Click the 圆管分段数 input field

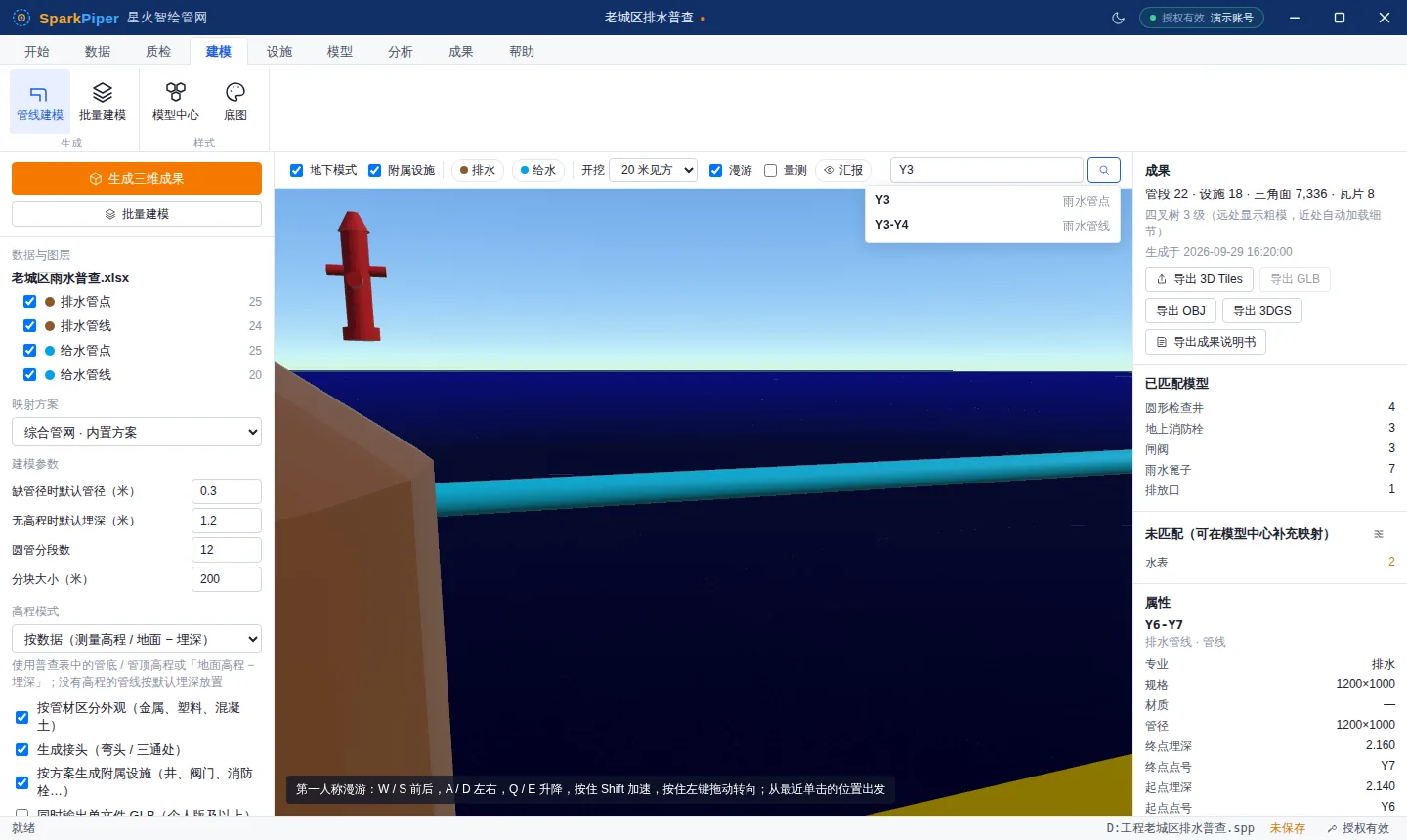227,550
